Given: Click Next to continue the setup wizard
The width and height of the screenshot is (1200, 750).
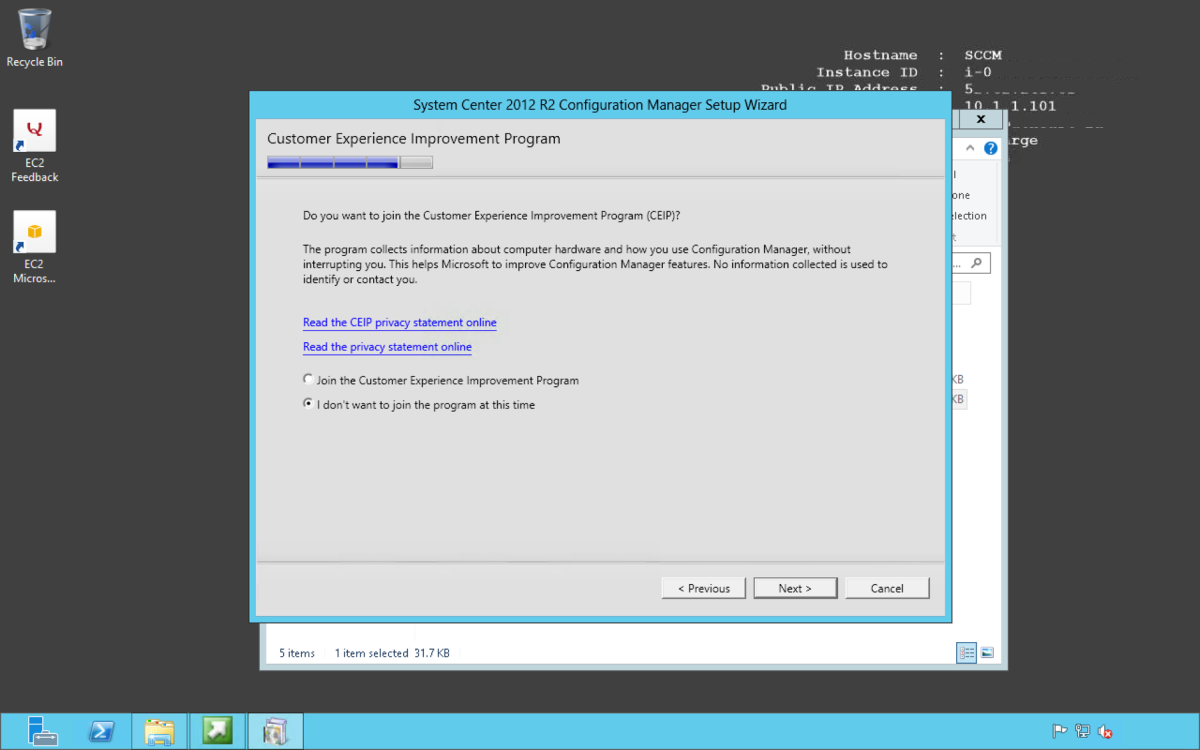Looking at the screenshot, I should pyautogui.click(x=795, y=587).
